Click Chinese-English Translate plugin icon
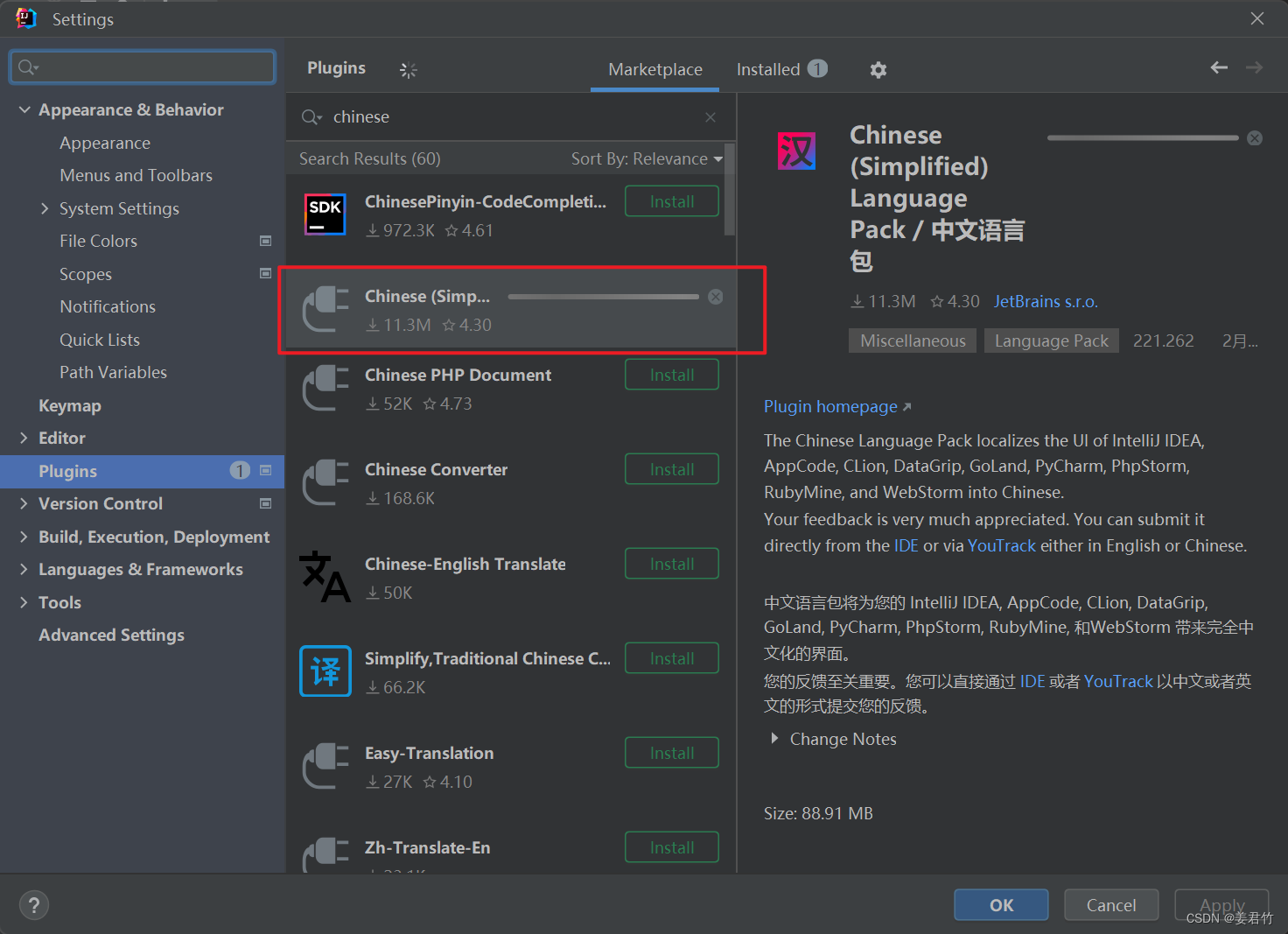 click(325, 577)
